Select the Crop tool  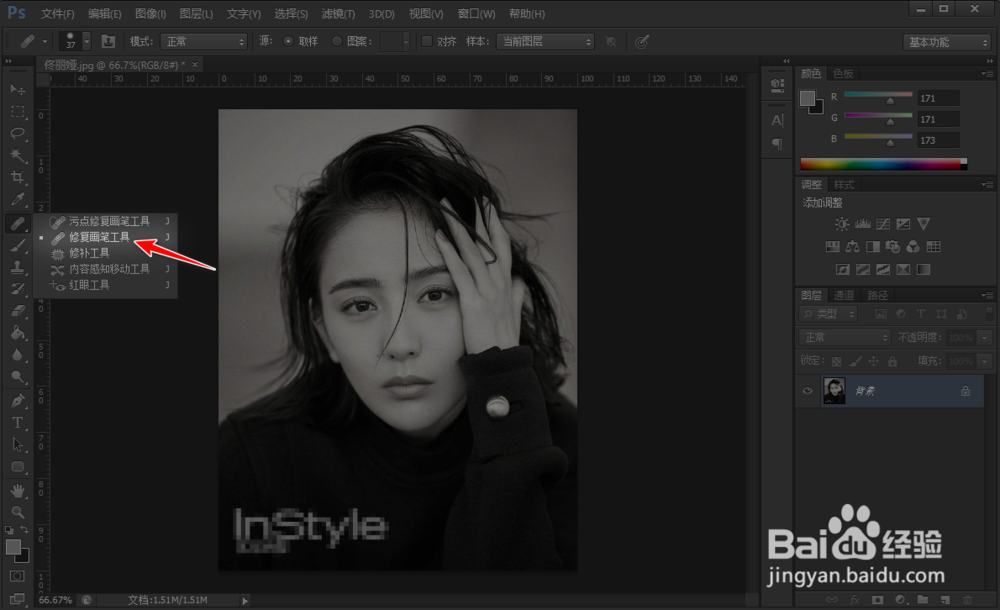[17, 177]
